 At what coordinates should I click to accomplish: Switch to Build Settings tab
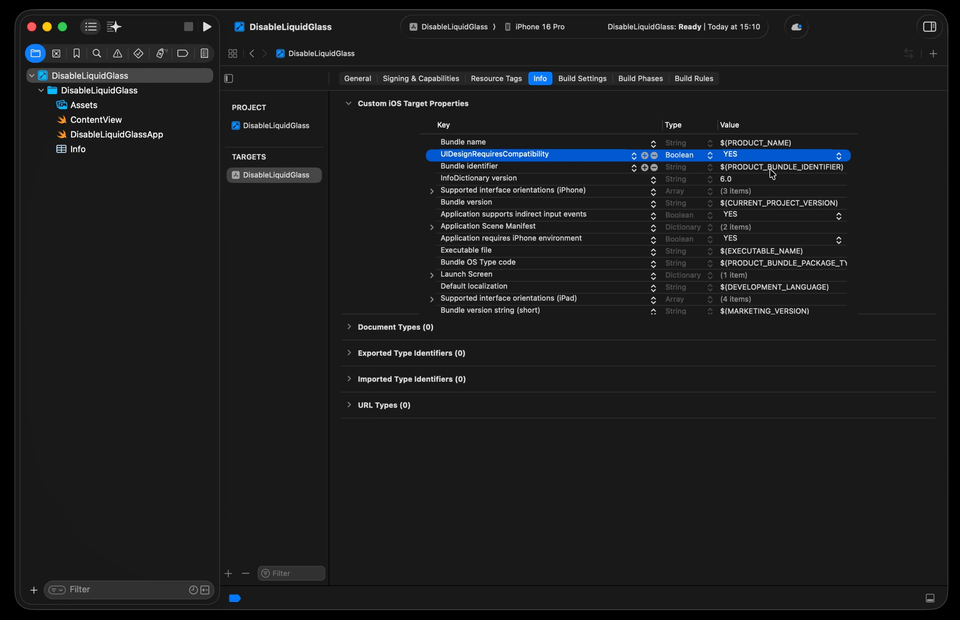coord(582,78)
